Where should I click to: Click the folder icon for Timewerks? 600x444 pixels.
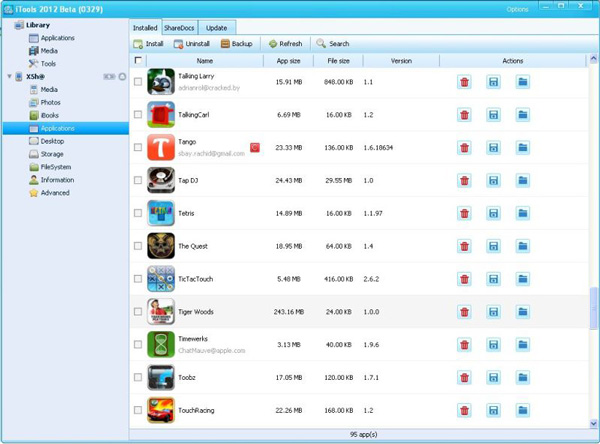523,345
